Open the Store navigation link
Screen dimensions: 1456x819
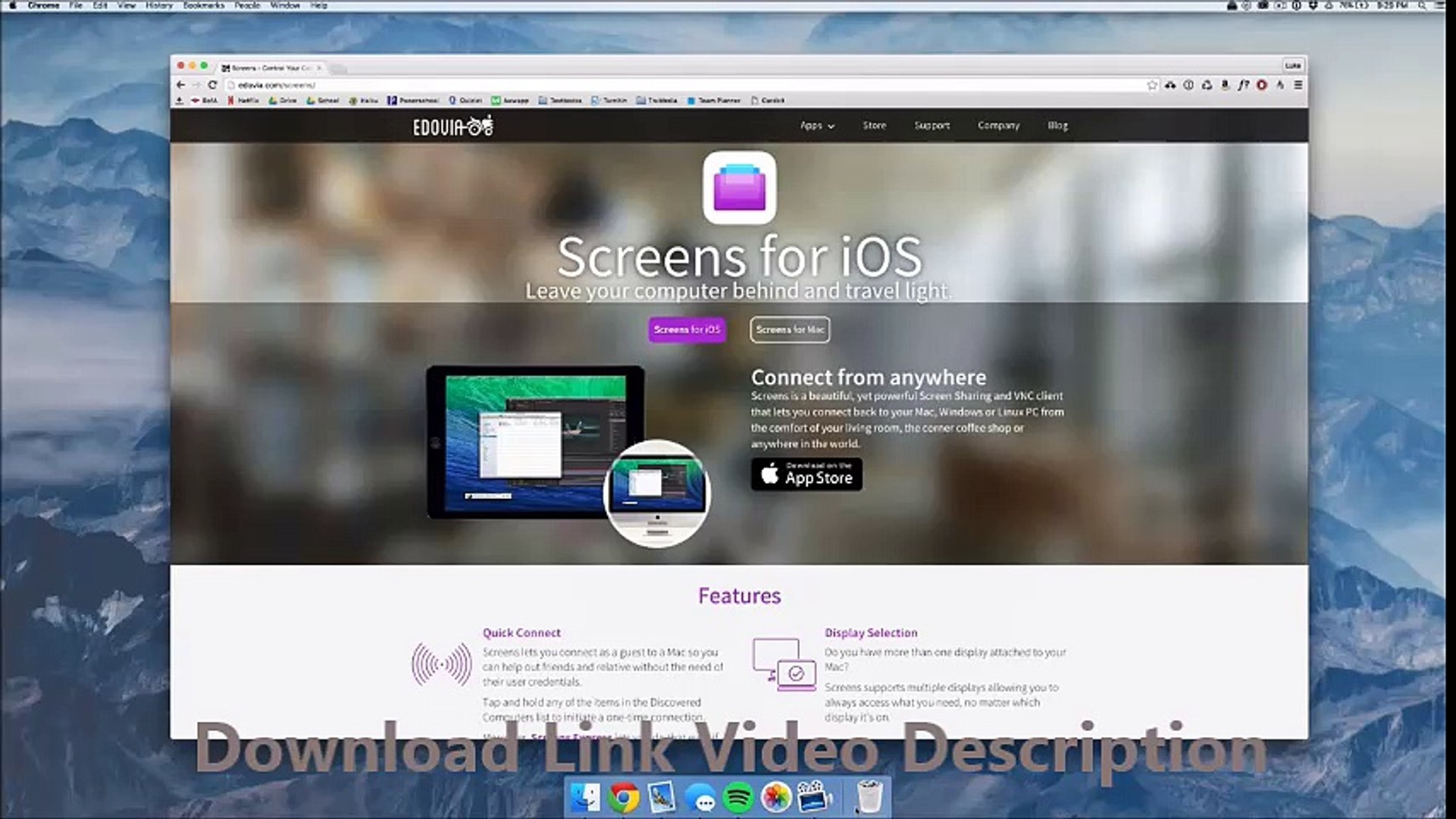coord(874,126)
